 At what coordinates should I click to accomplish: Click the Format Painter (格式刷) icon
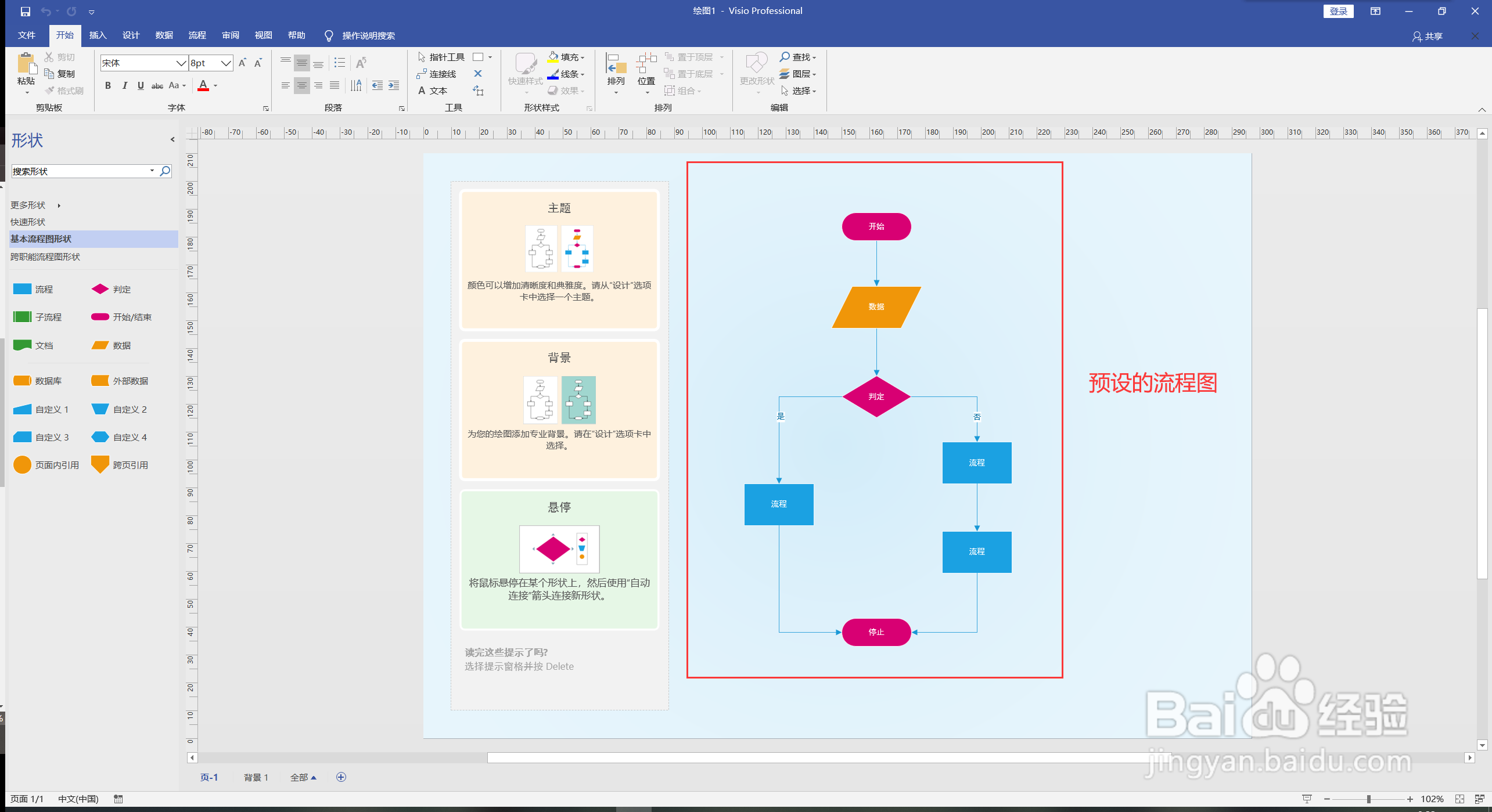[51, 91]
